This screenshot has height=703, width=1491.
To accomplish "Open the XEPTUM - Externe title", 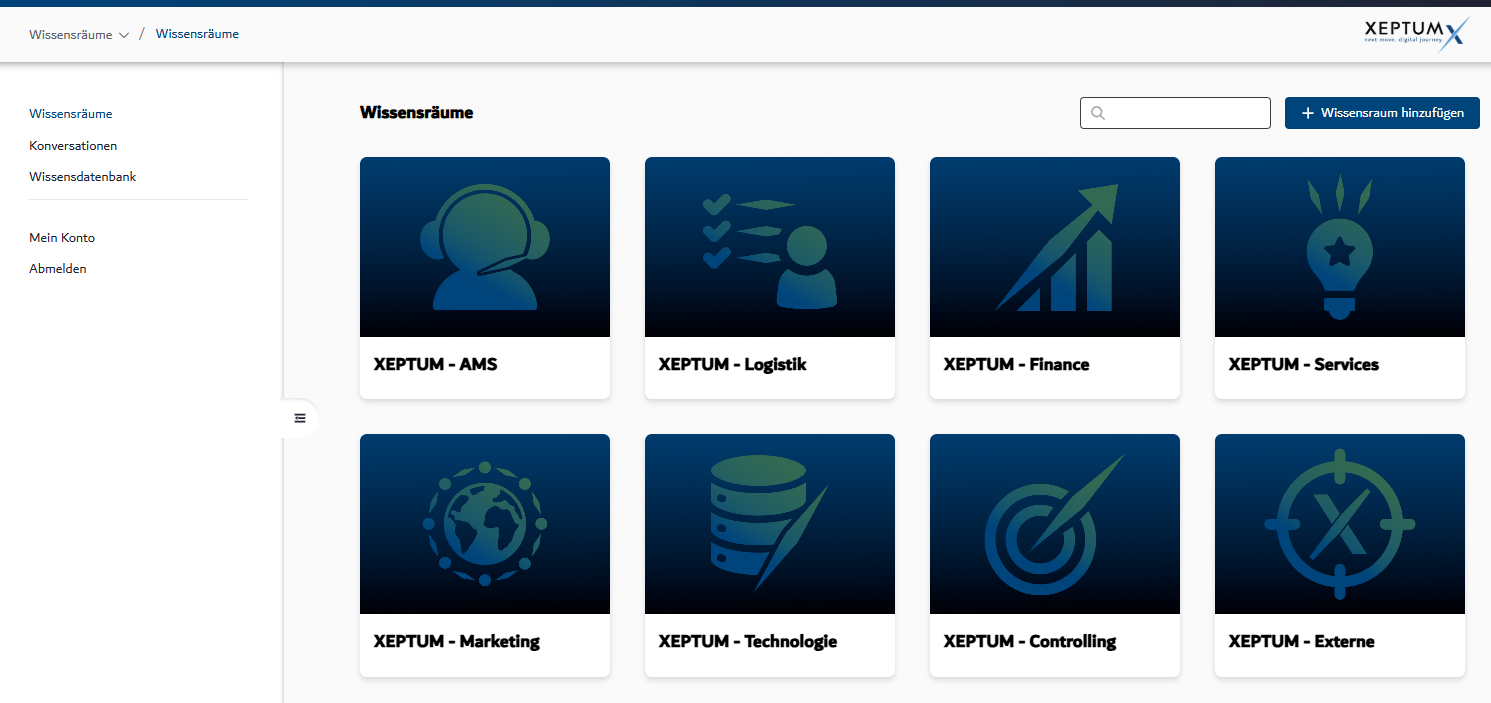I will [1301, 641].
